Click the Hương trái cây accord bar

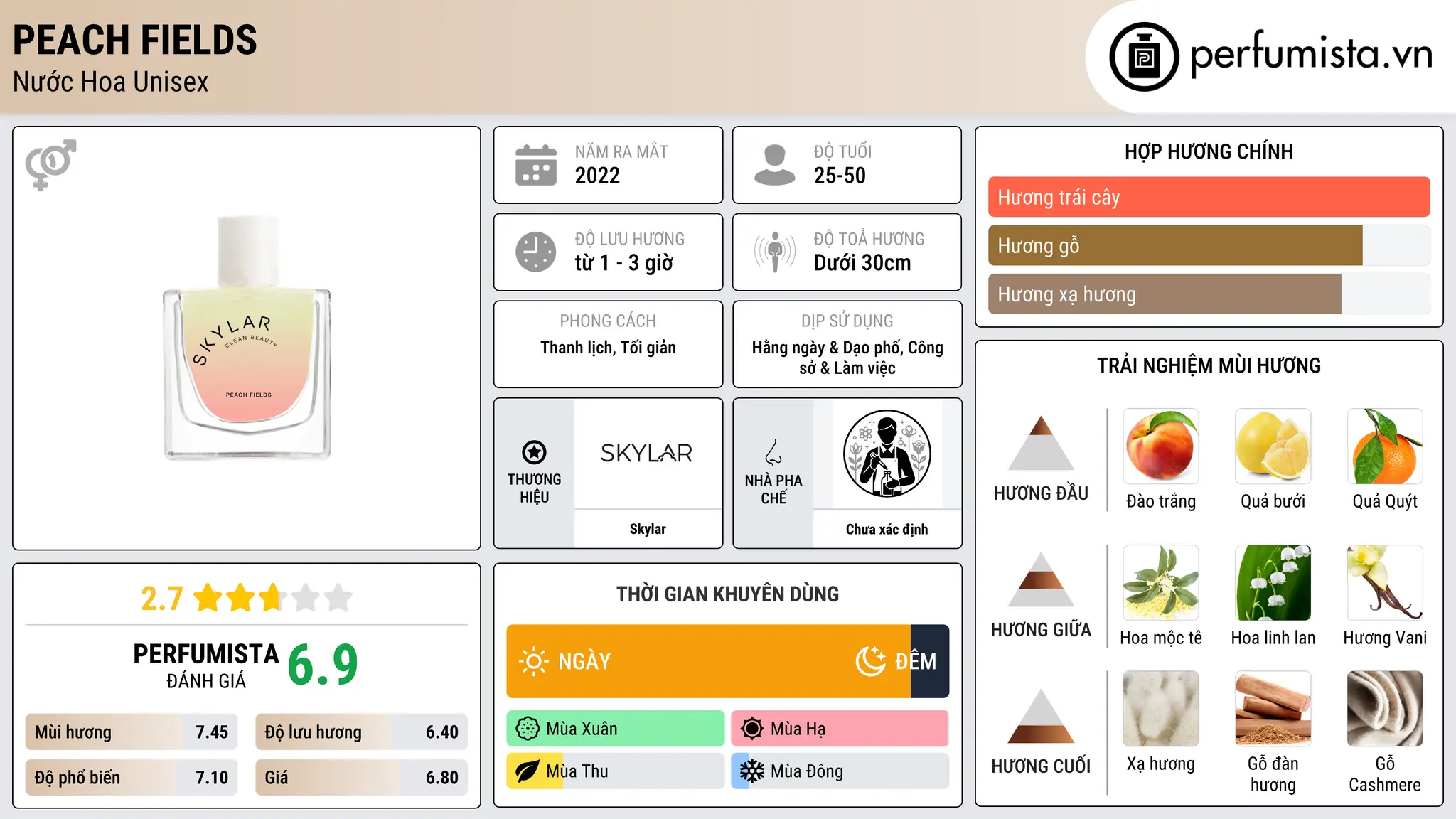coord(1209,197)
